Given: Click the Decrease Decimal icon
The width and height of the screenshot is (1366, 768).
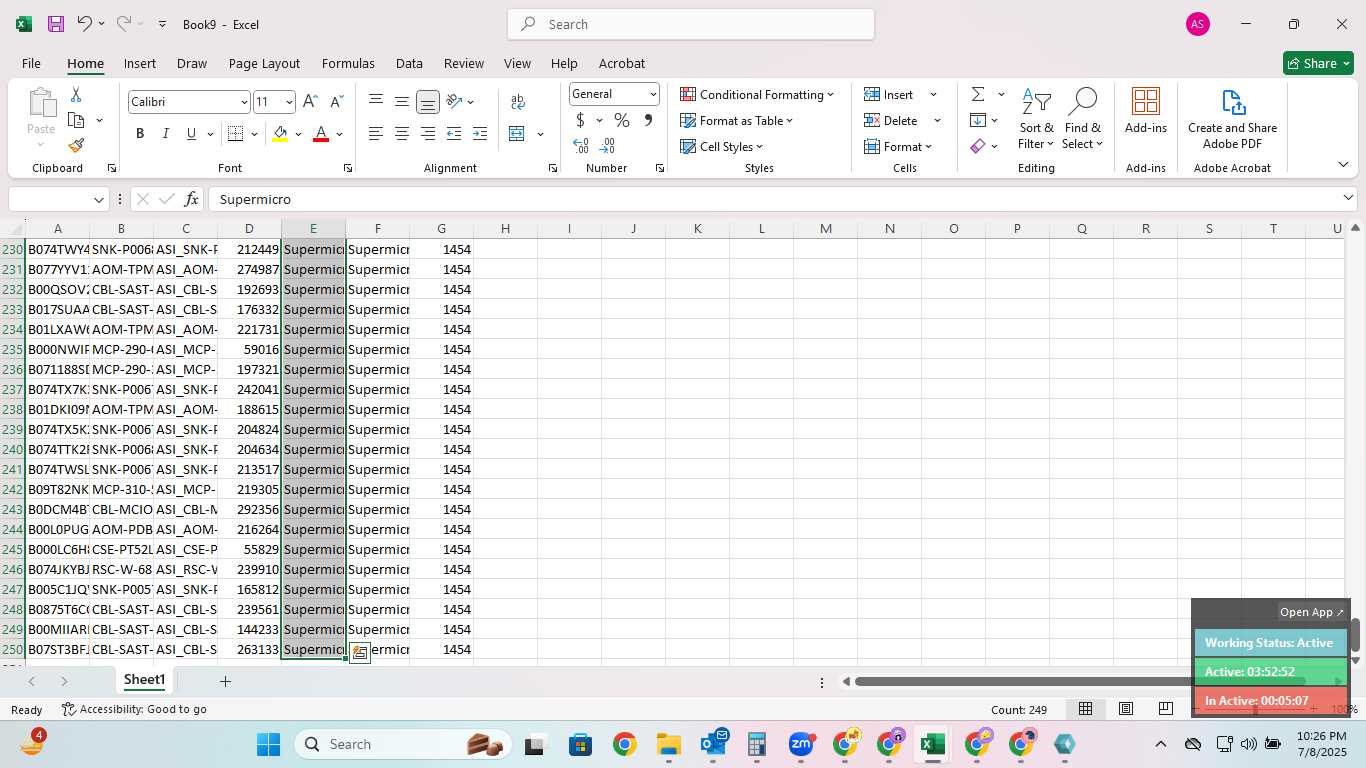Looking at the screenshot, I should click(x=608, y=146).
